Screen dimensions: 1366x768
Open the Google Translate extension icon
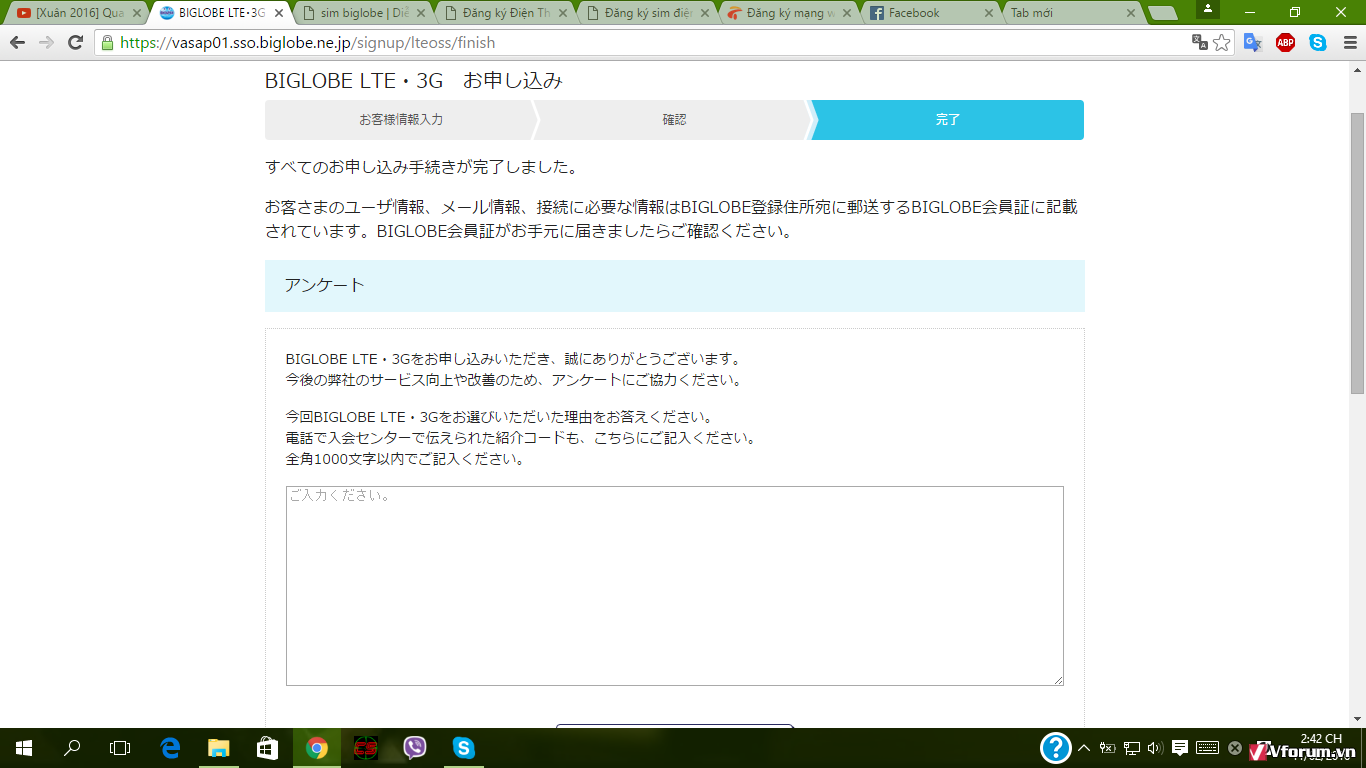(1252, 42)
